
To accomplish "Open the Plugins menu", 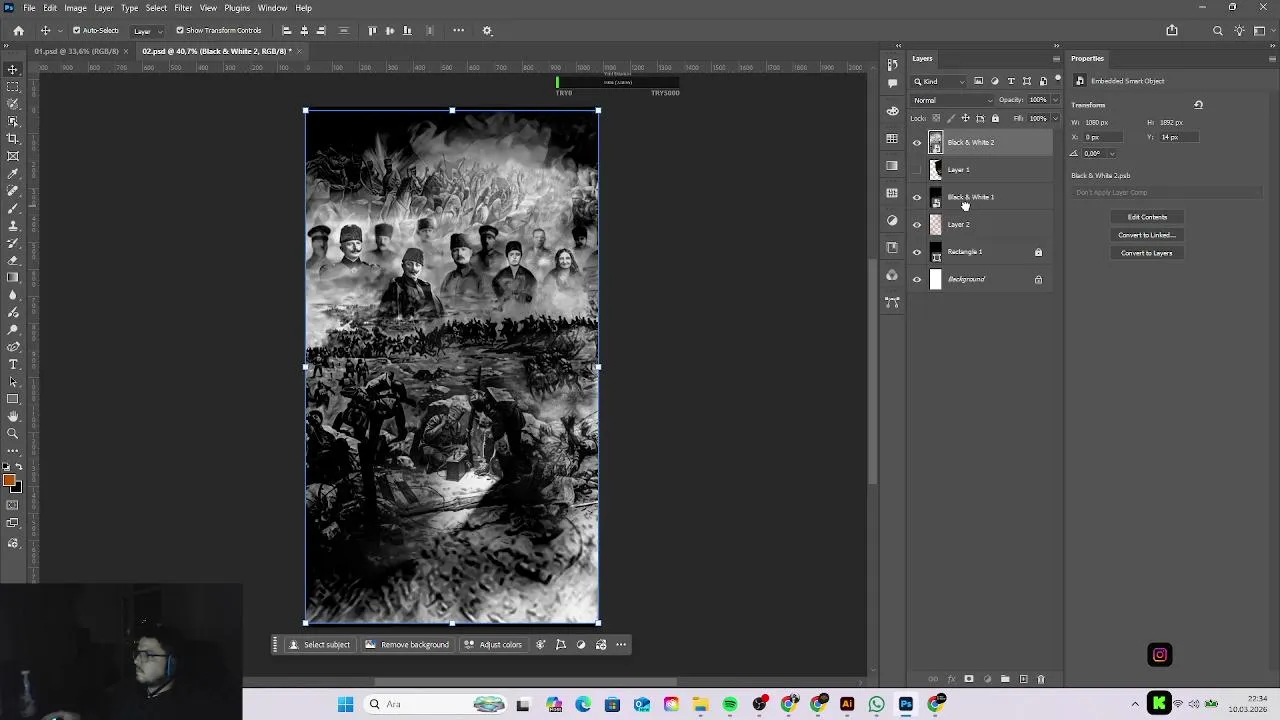I will pyautogui.click(x=237, y=8).
